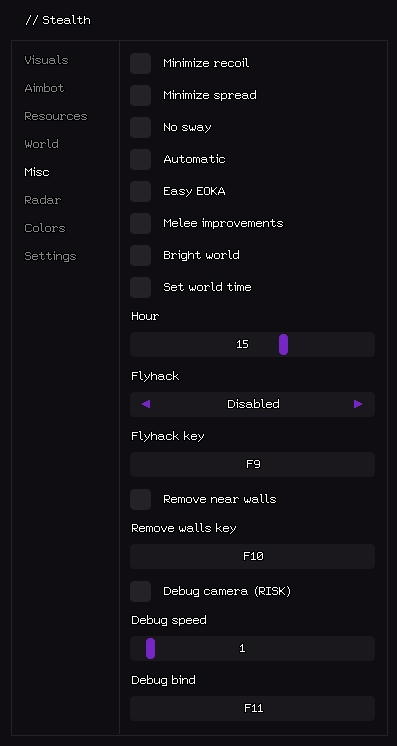Screen dimensions: 397x746
Task: Tick the Melee improvements checkbox
Action: click(x=140, y=223)
